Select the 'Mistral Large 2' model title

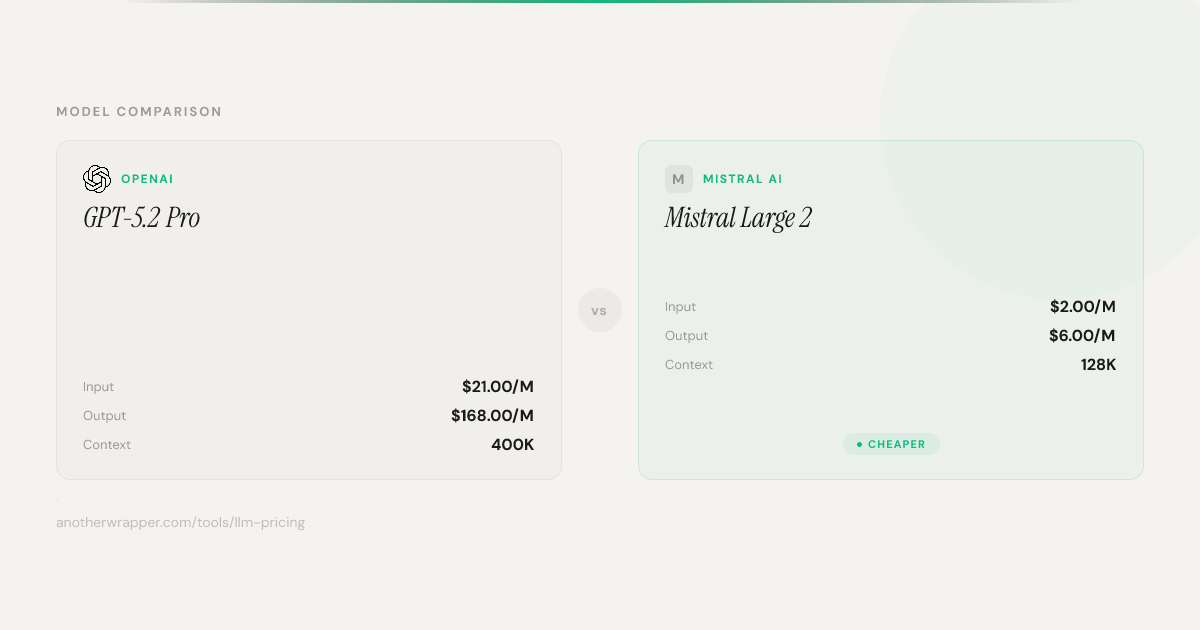pyautogui.click(x=738, y=218)
